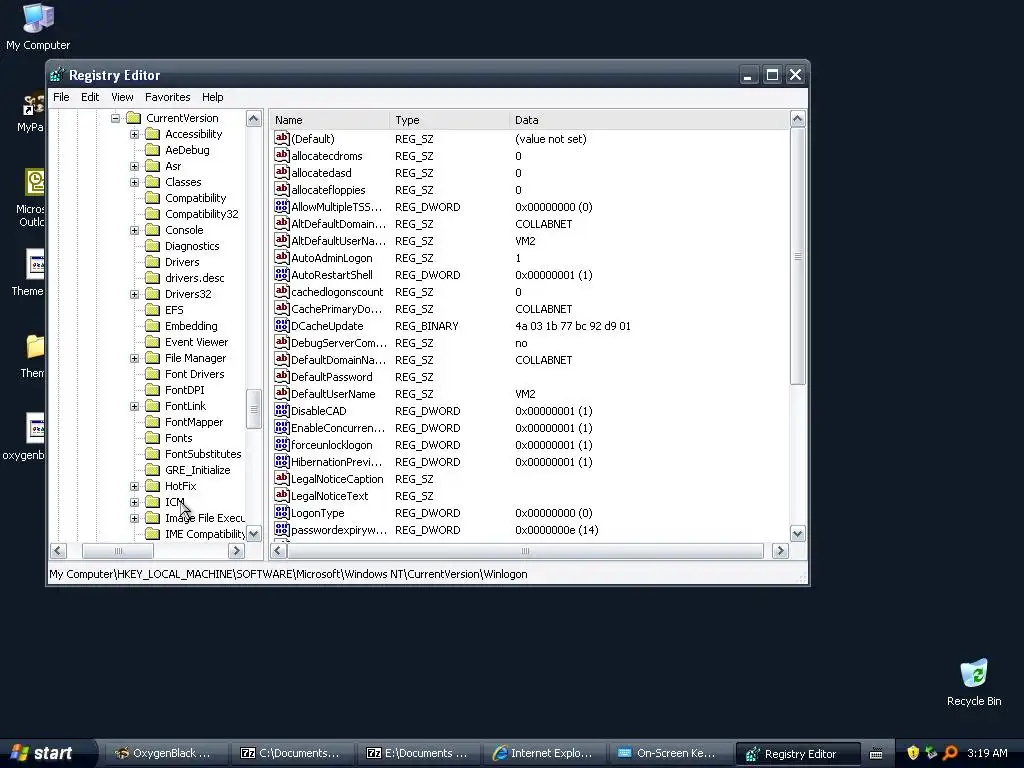Sort values by the Type column header

449,120
